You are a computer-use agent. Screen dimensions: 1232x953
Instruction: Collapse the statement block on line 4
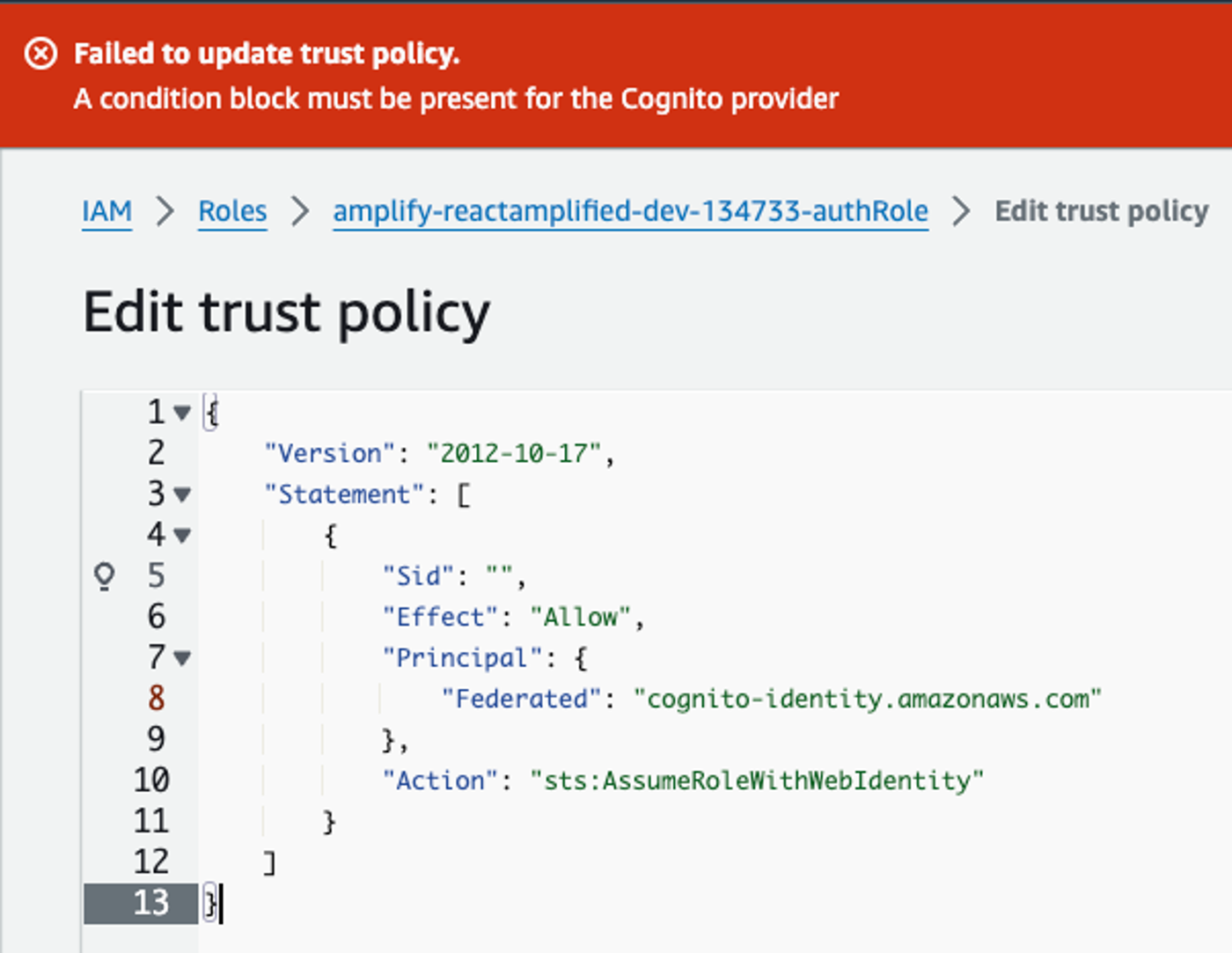point(182,535)
